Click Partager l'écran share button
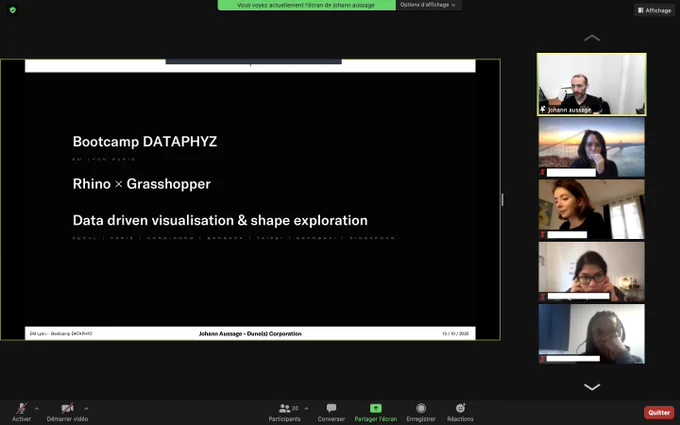The height and width of the screenshot is (425, 680). pos(376,412)
